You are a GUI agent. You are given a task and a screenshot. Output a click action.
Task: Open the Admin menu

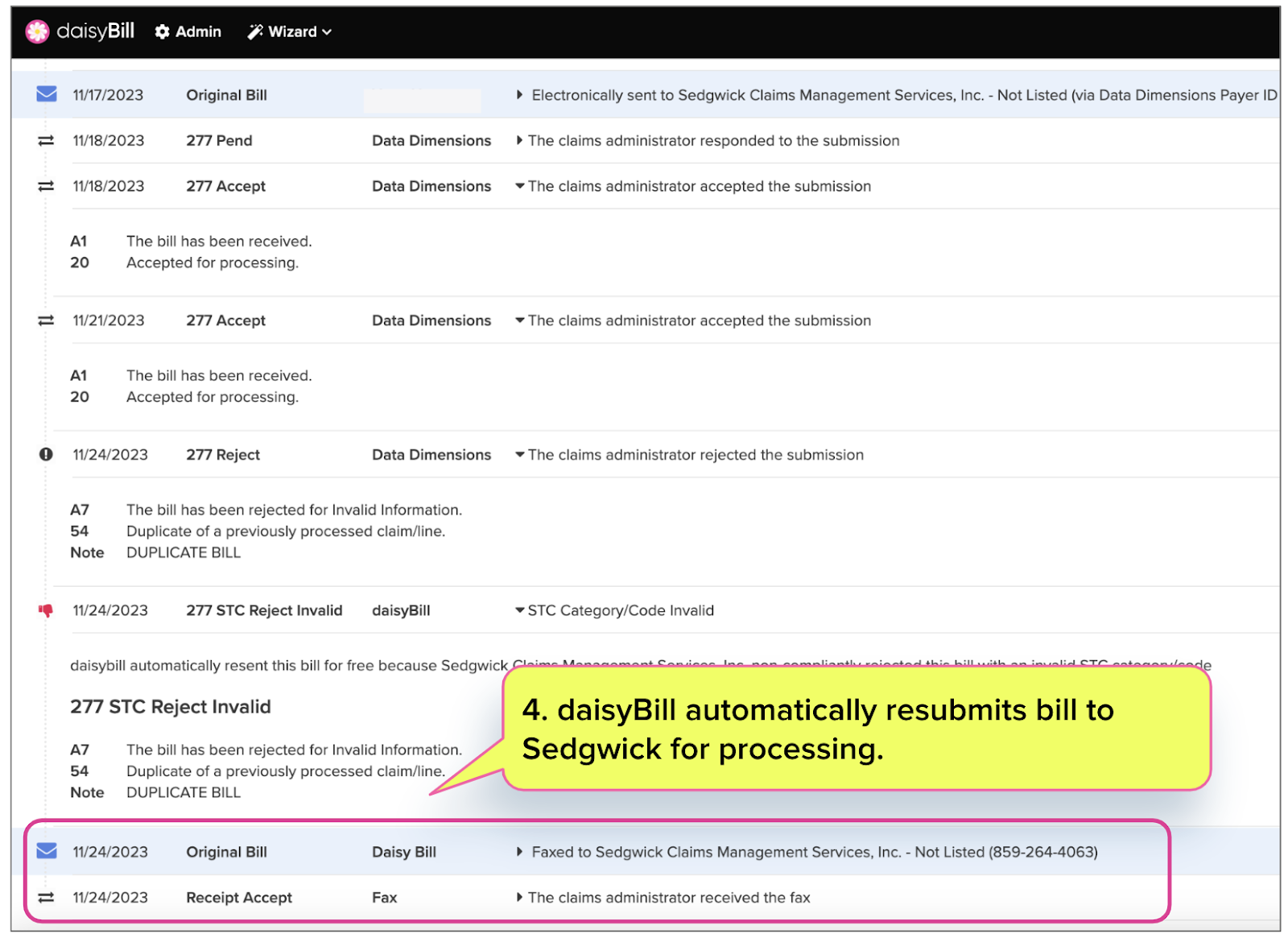(x=187, y=31)
